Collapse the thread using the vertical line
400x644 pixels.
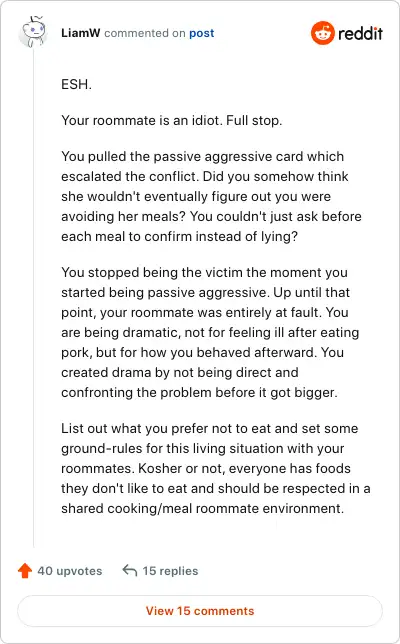coord(33,298)
